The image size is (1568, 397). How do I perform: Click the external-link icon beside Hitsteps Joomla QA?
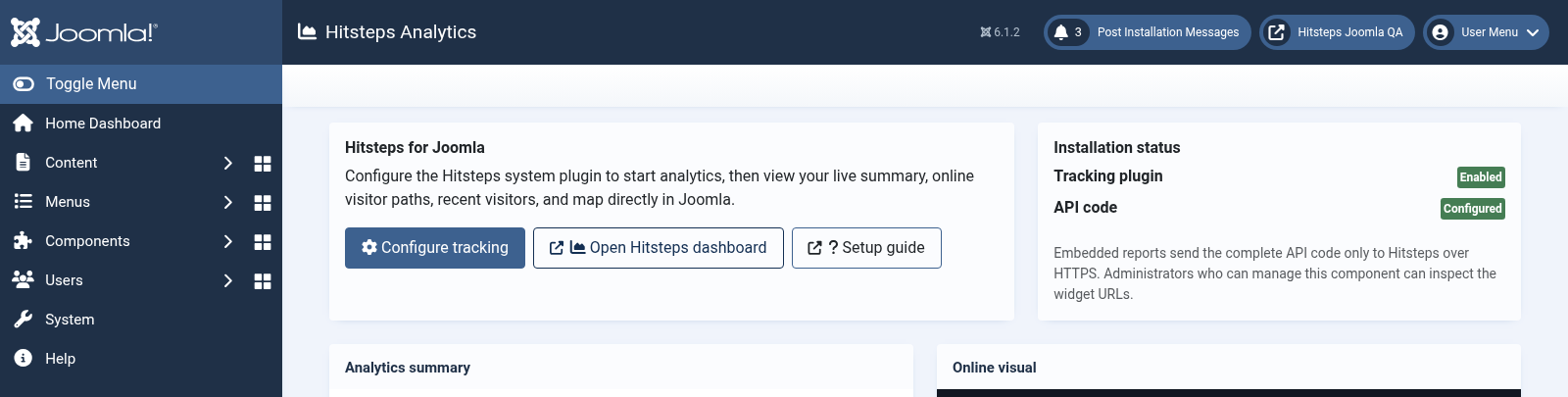pyautogui.click(x=1277, y=32)
